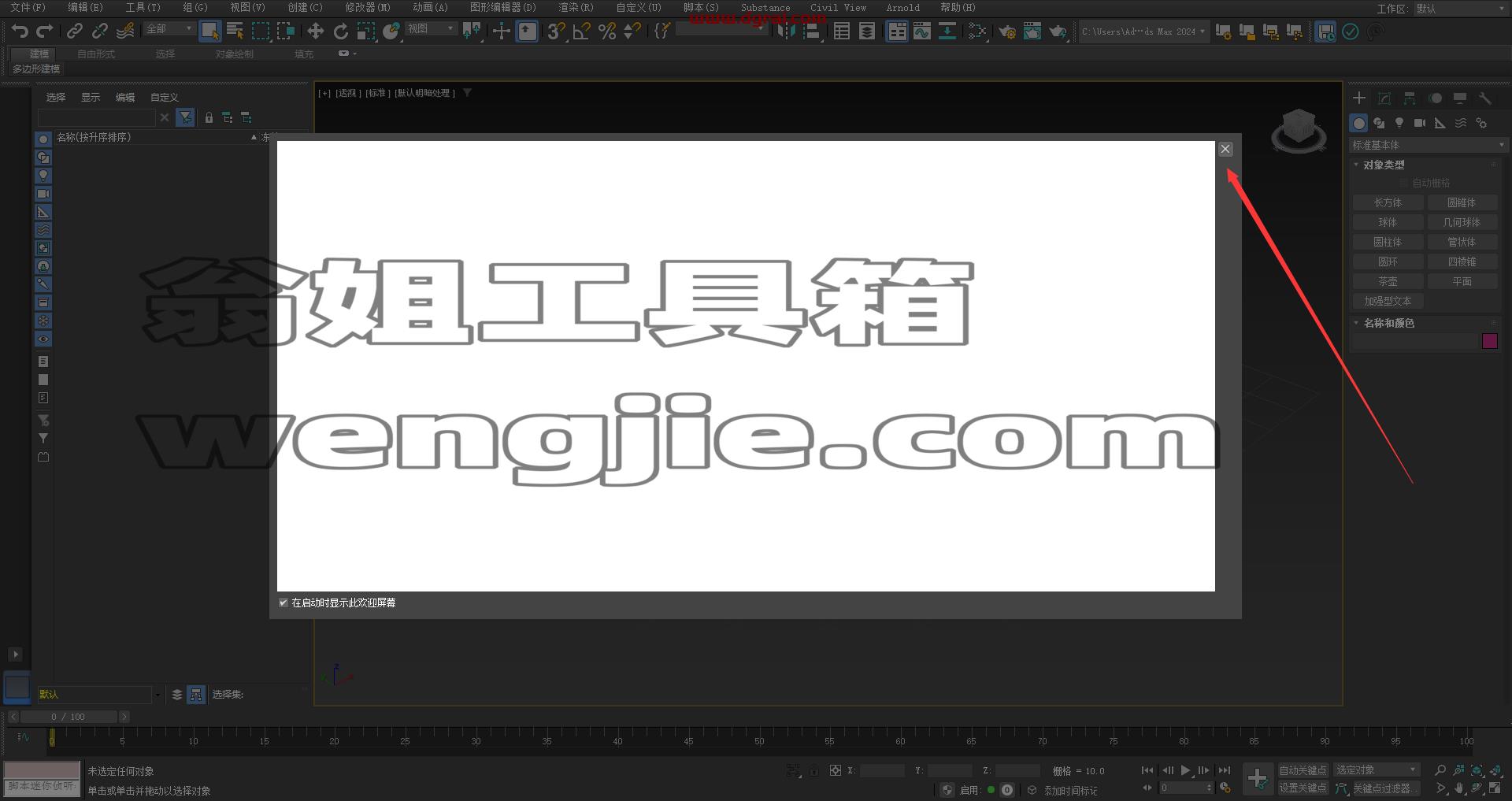This screenshot has width=1512, height=801.
Task: Open the 标准基本体 primitives dropdown
Action: (x=1428, y=145)
